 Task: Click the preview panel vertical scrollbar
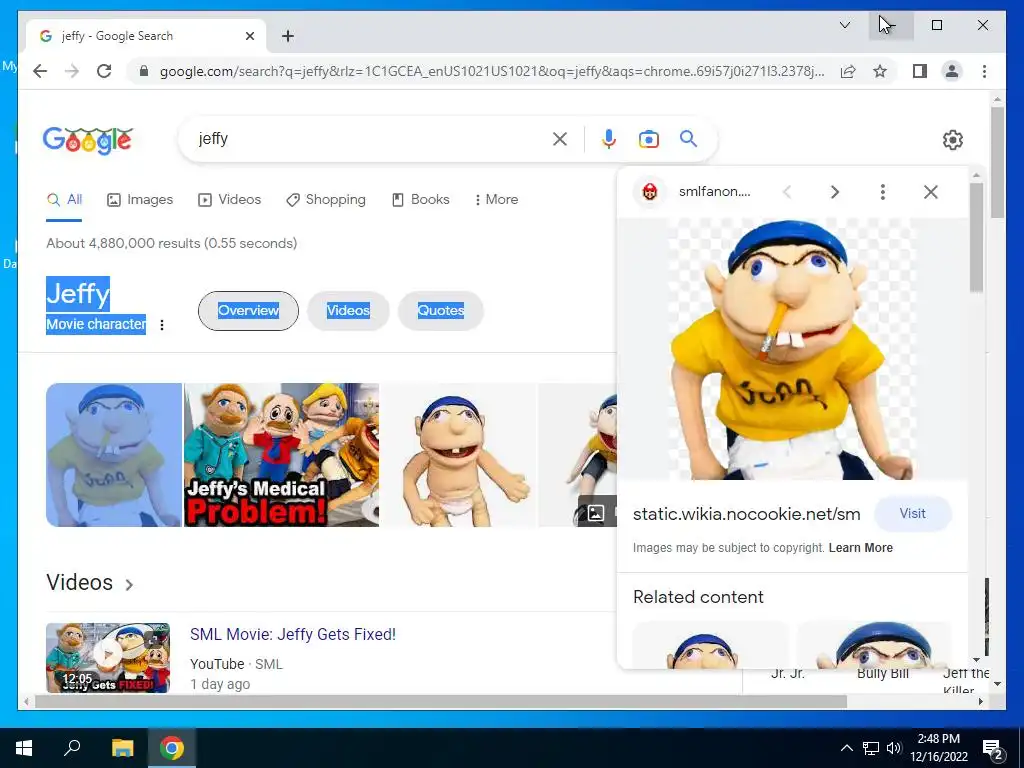pyautogui.click(x=976, y=237)
